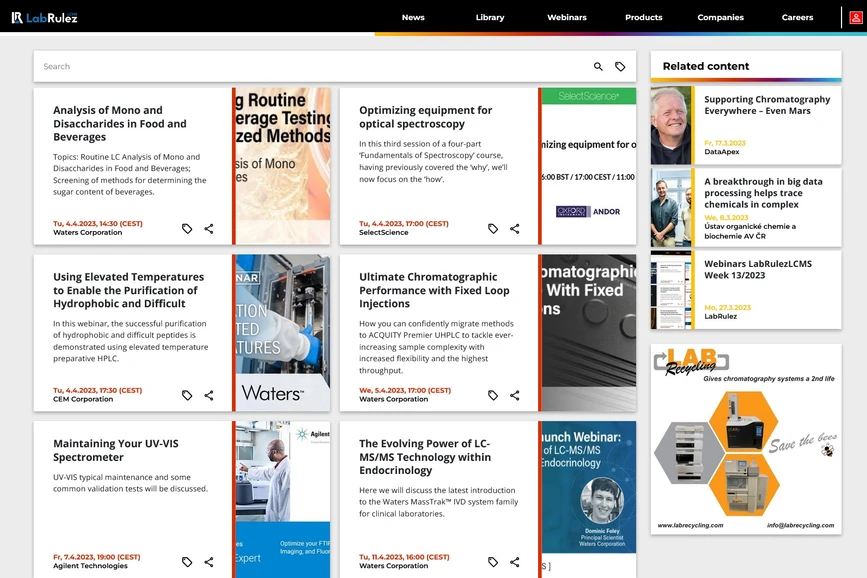Click 'Ústav organické chemie a biochemie' source label

(750, 231)
